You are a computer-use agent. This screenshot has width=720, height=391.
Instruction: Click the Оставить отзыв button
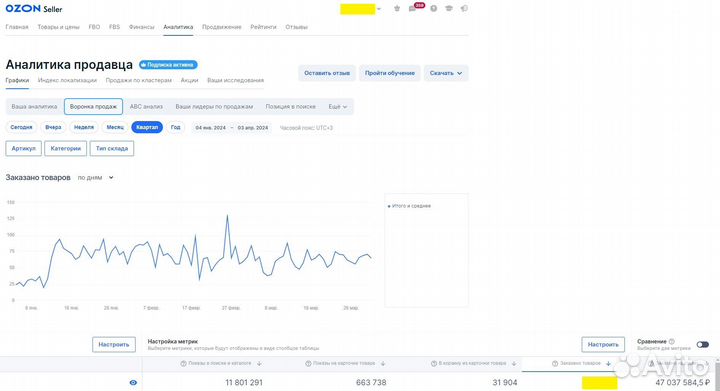click(x=327, y=73)
